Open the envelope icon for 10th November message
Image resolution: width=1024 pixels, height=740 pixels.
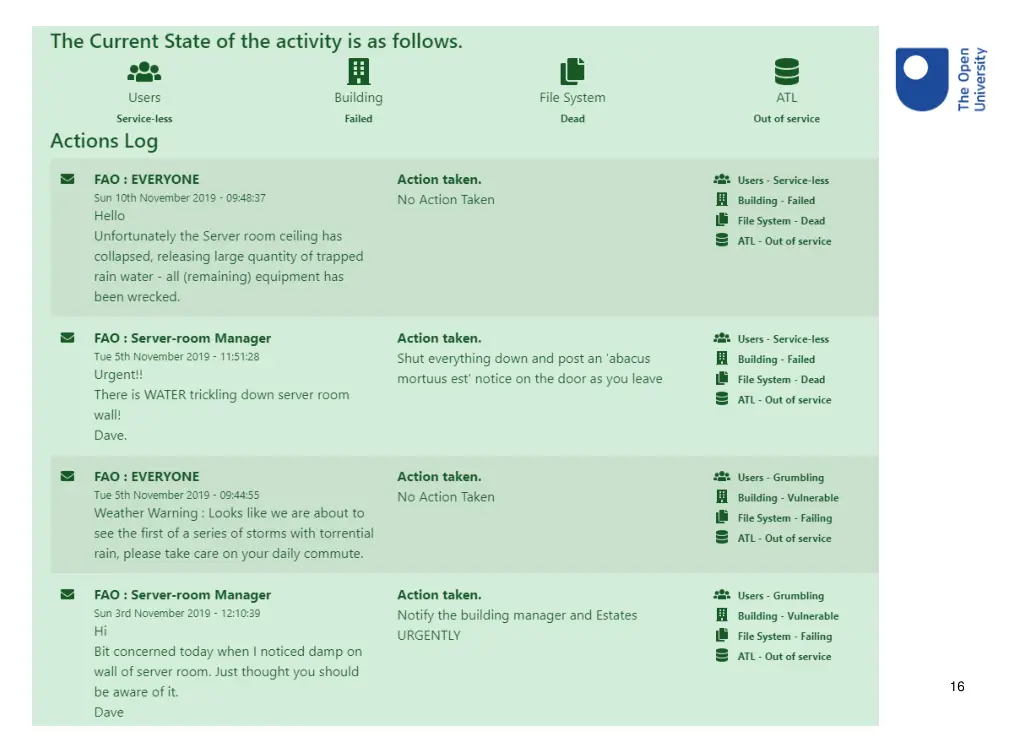pos(67,179)
